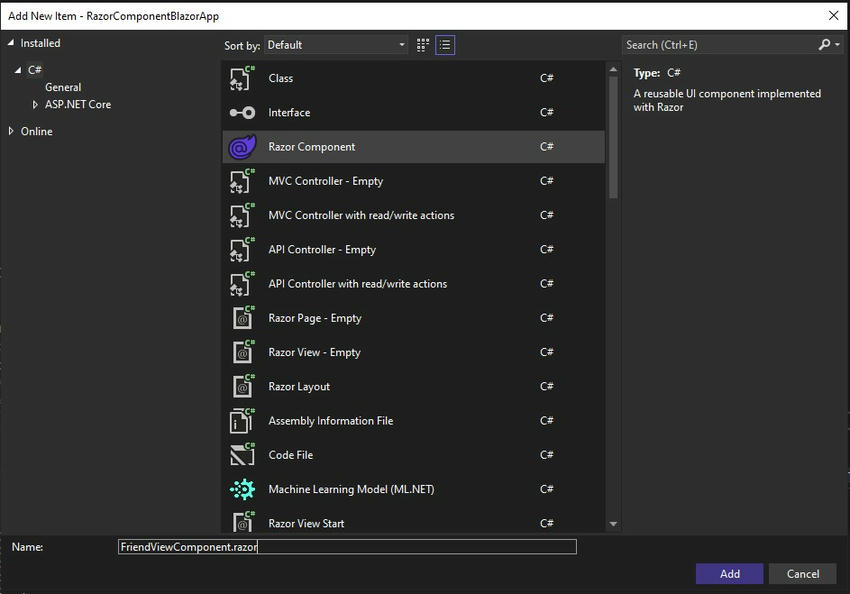850x594 pixels.
Task: Click the template list scrollbar down arrow
Action: (x=612, y=524)
